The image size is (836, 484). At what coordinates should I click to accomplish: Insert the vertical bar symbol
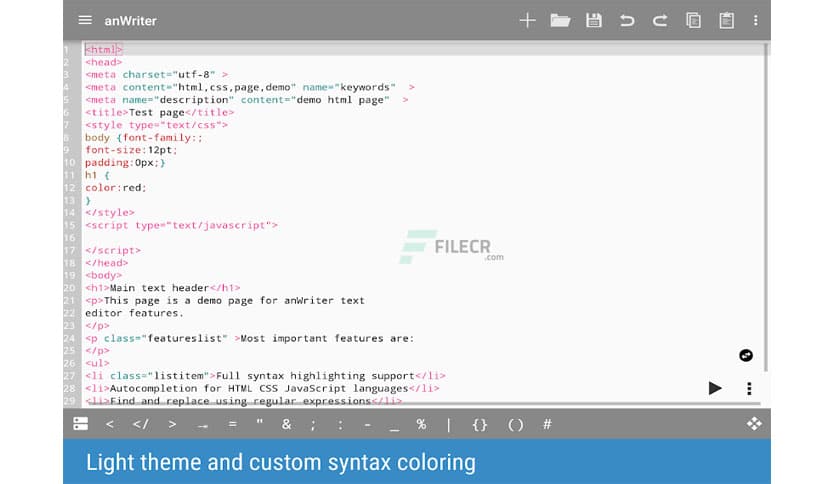(x=448, y=425)
